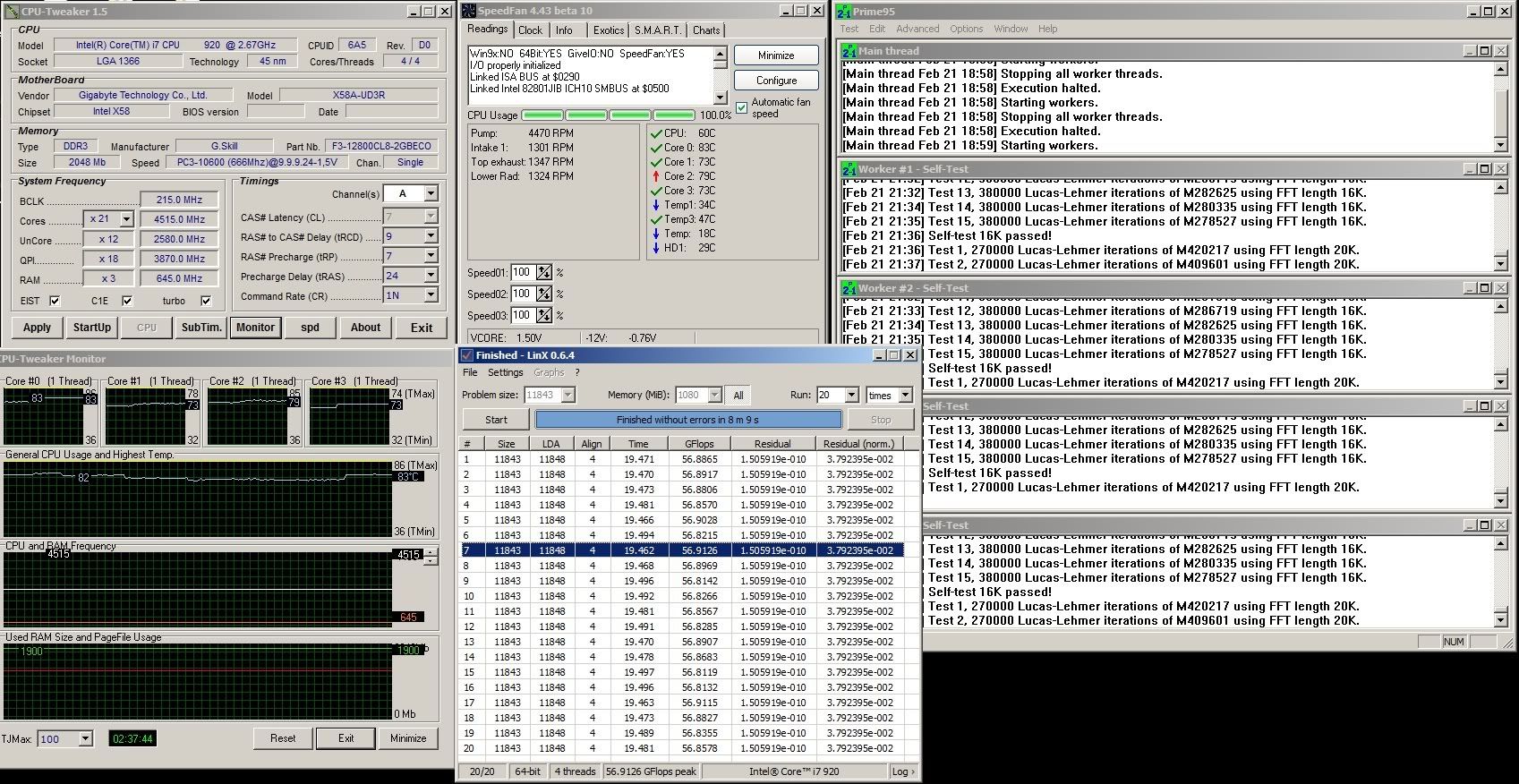Open the Prime95 Advanced menu
Screen dimensions: 1519x784
tap(917, 29)
